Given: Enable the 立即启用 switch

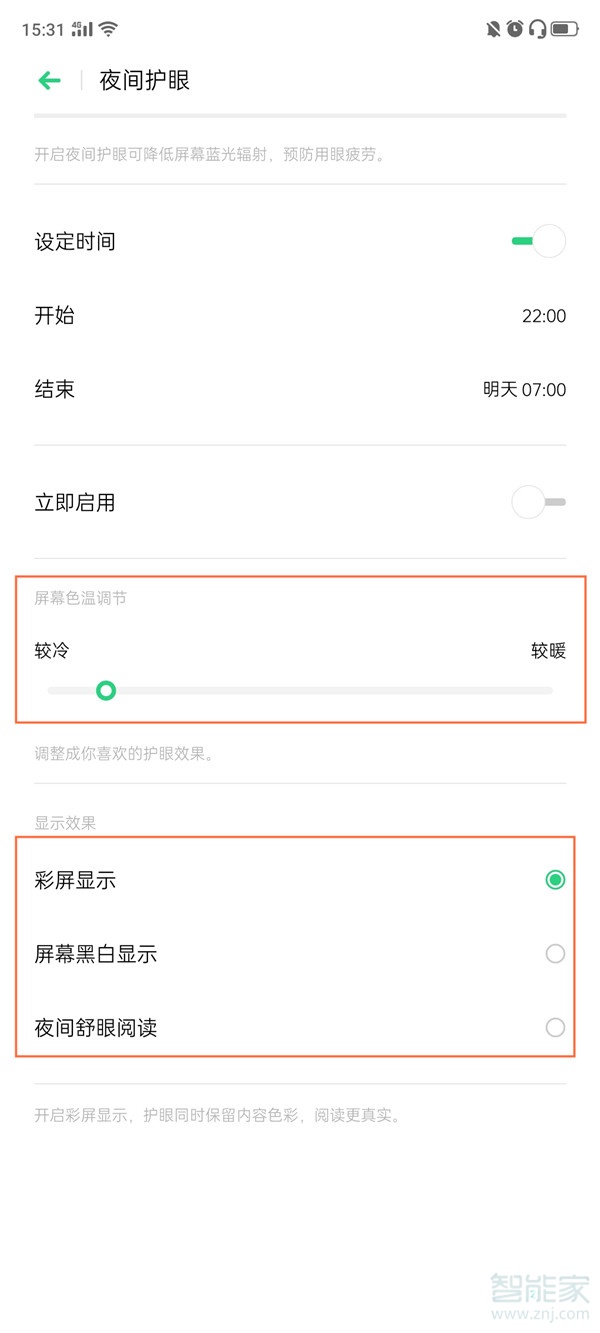Looking at the screenshot, I should click(537, 501).
